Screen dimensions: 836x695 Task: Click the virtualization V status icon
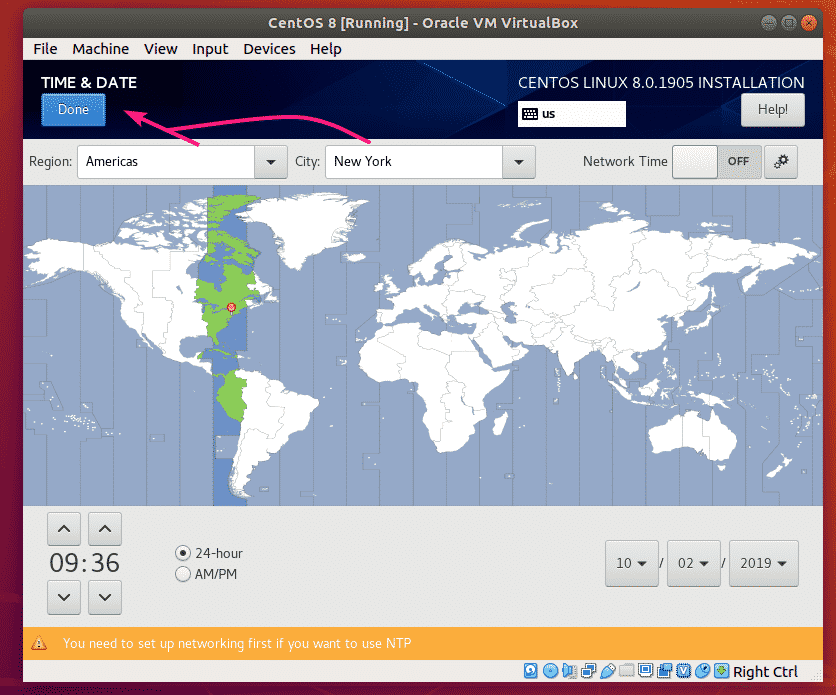(684, 670)
